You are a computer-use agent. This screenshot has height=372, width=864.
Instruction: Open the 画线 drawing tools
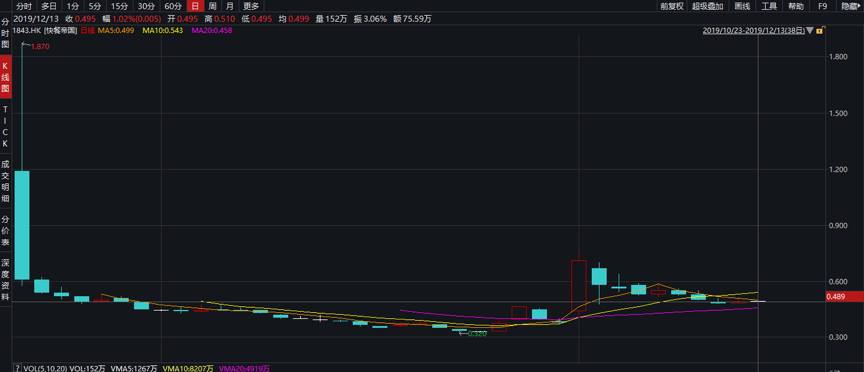tap(742, 6)
